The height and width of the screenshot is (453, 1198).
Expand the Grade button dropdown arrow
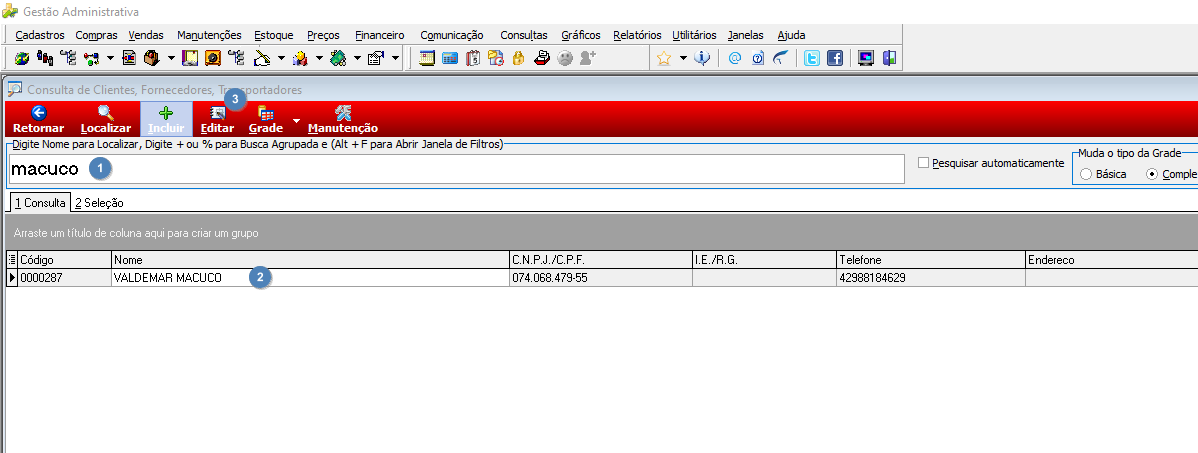[x=296, y=122]
